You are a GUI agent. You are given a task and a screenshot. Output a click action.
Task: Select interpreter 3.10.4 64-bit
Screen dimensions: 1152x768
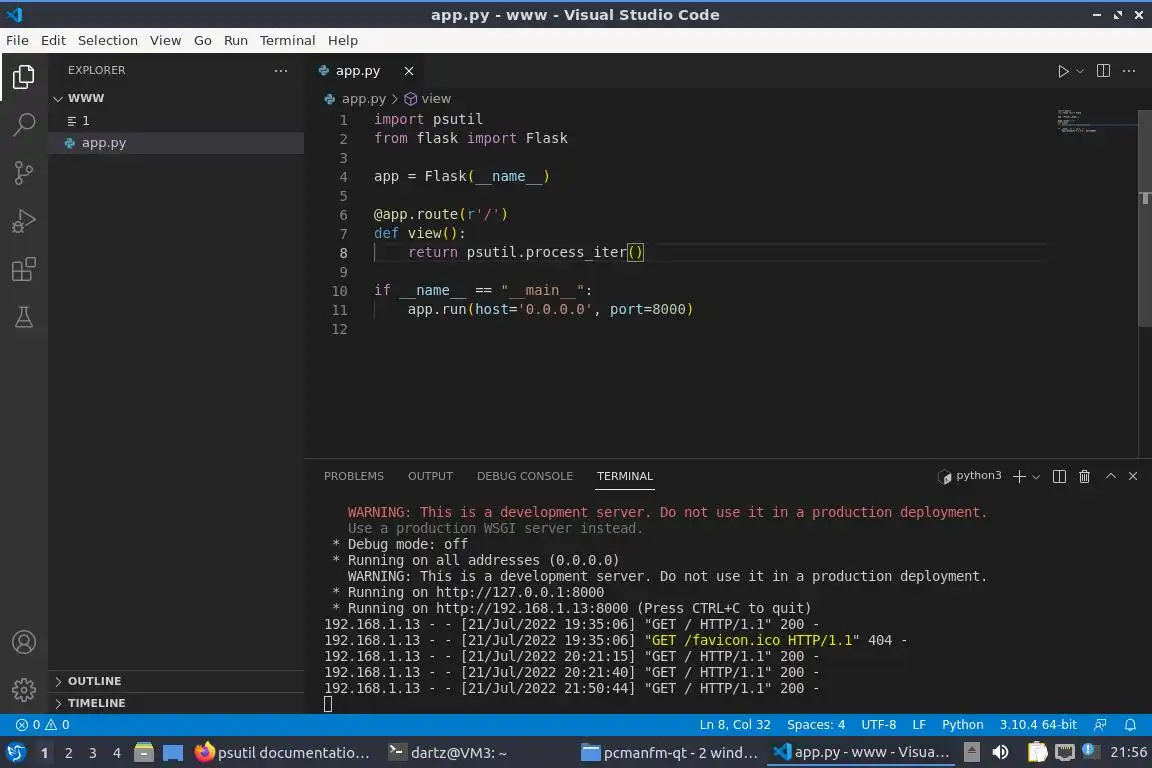pos(1037,725)
